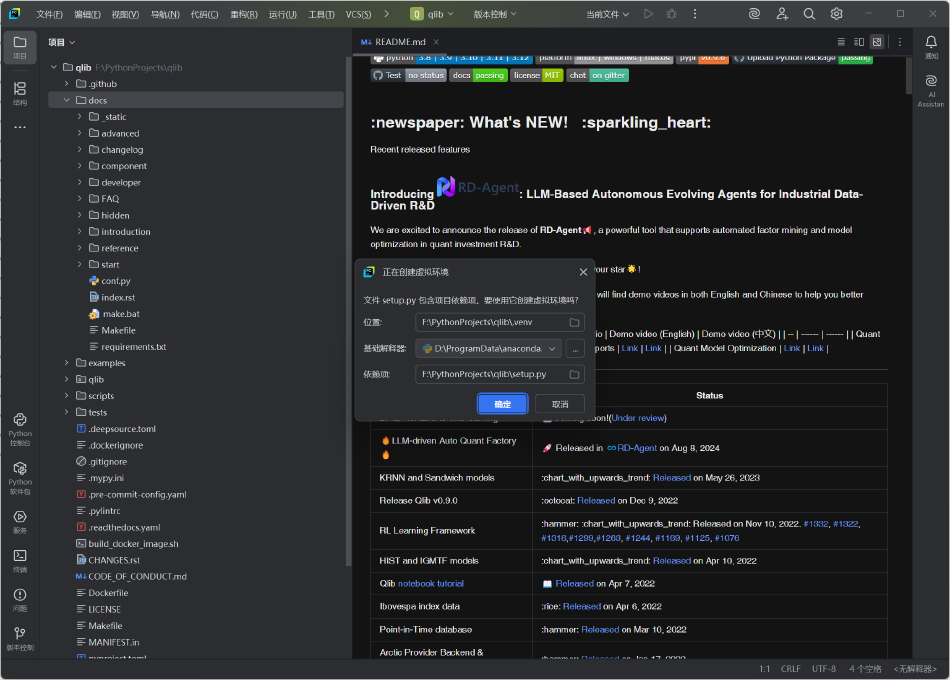This screenshot has width=950, height=680.
Task: Open the qlib project dropdown
Action: pos(431,14)
